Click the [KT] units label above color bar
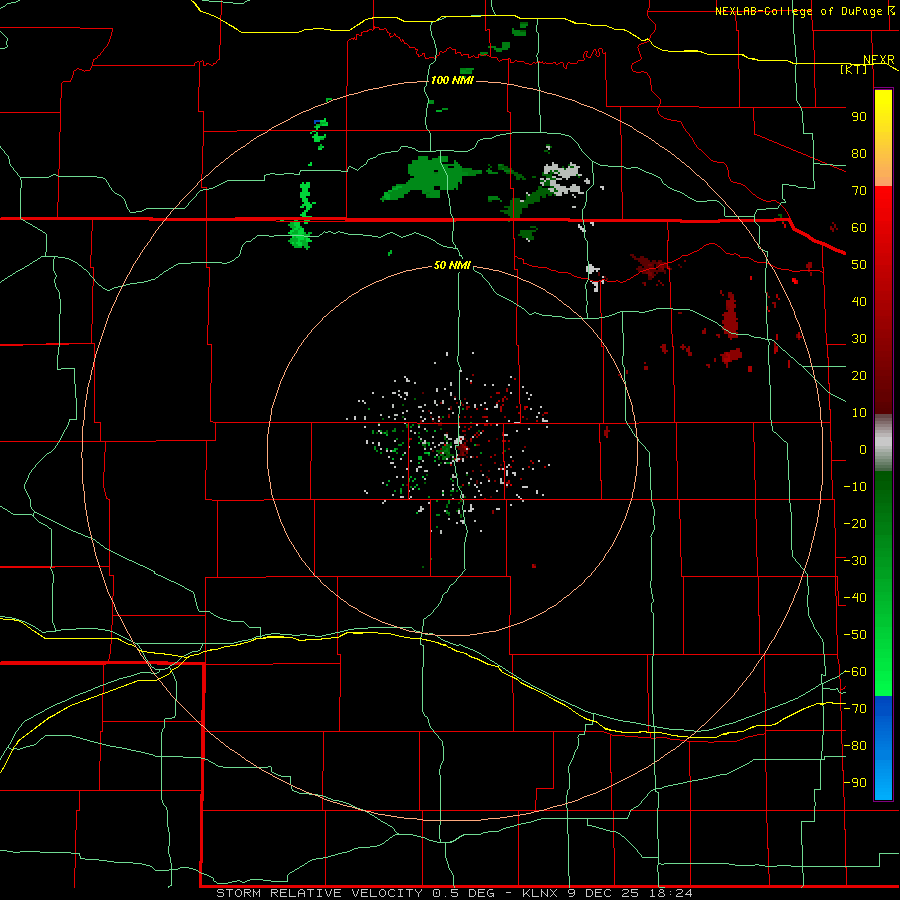 (x=853, y=69)
